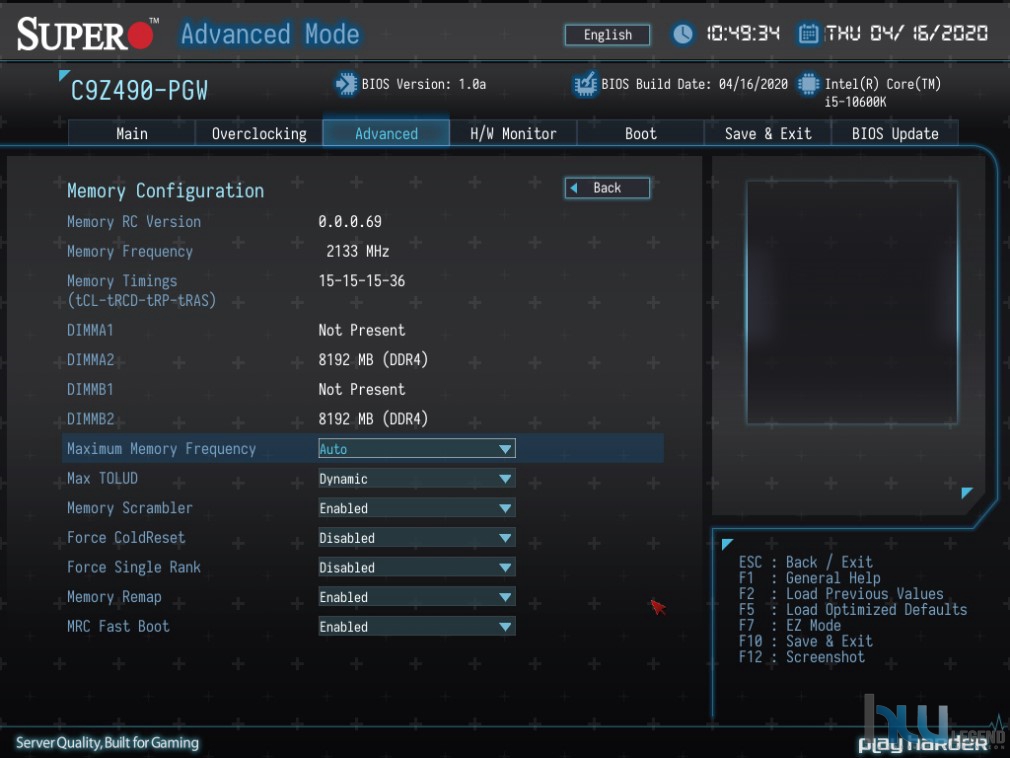Image resolution: width=1010 pixels, height=758 pixels.
Task: Open the English language selector
Action: point(607,35)
